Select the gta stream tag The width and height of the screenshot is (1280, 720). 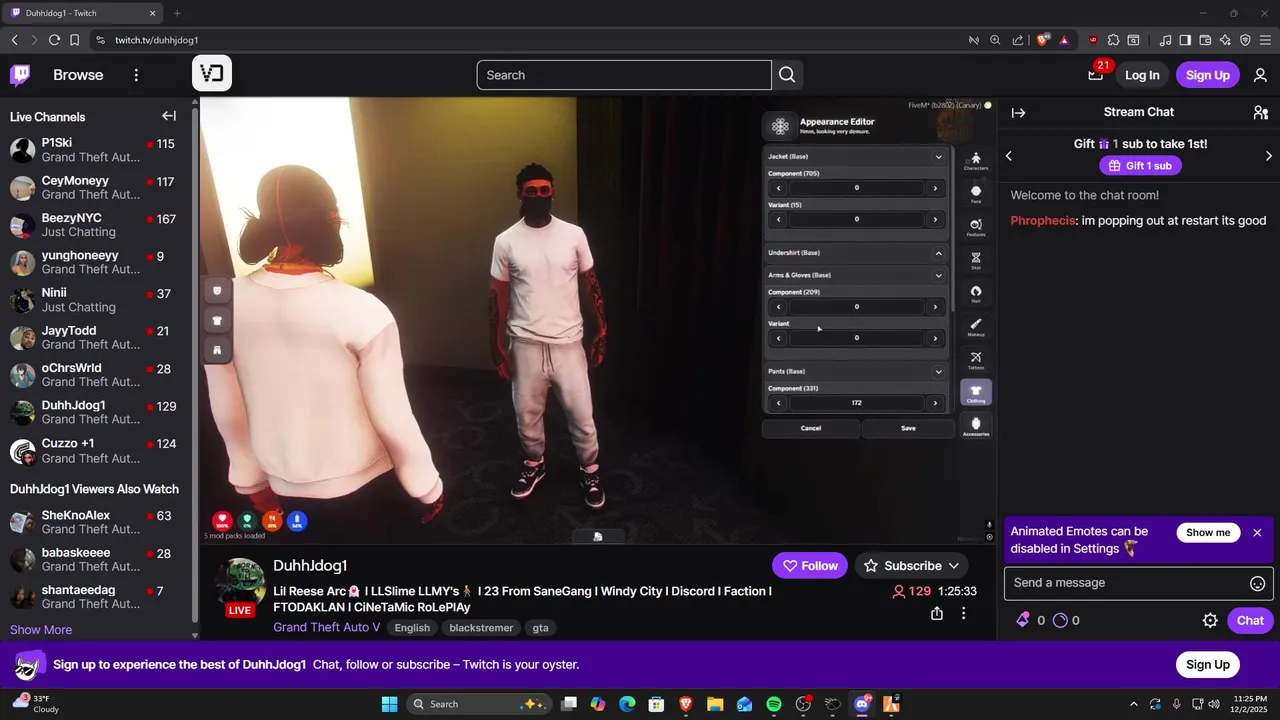coord(540,628)
